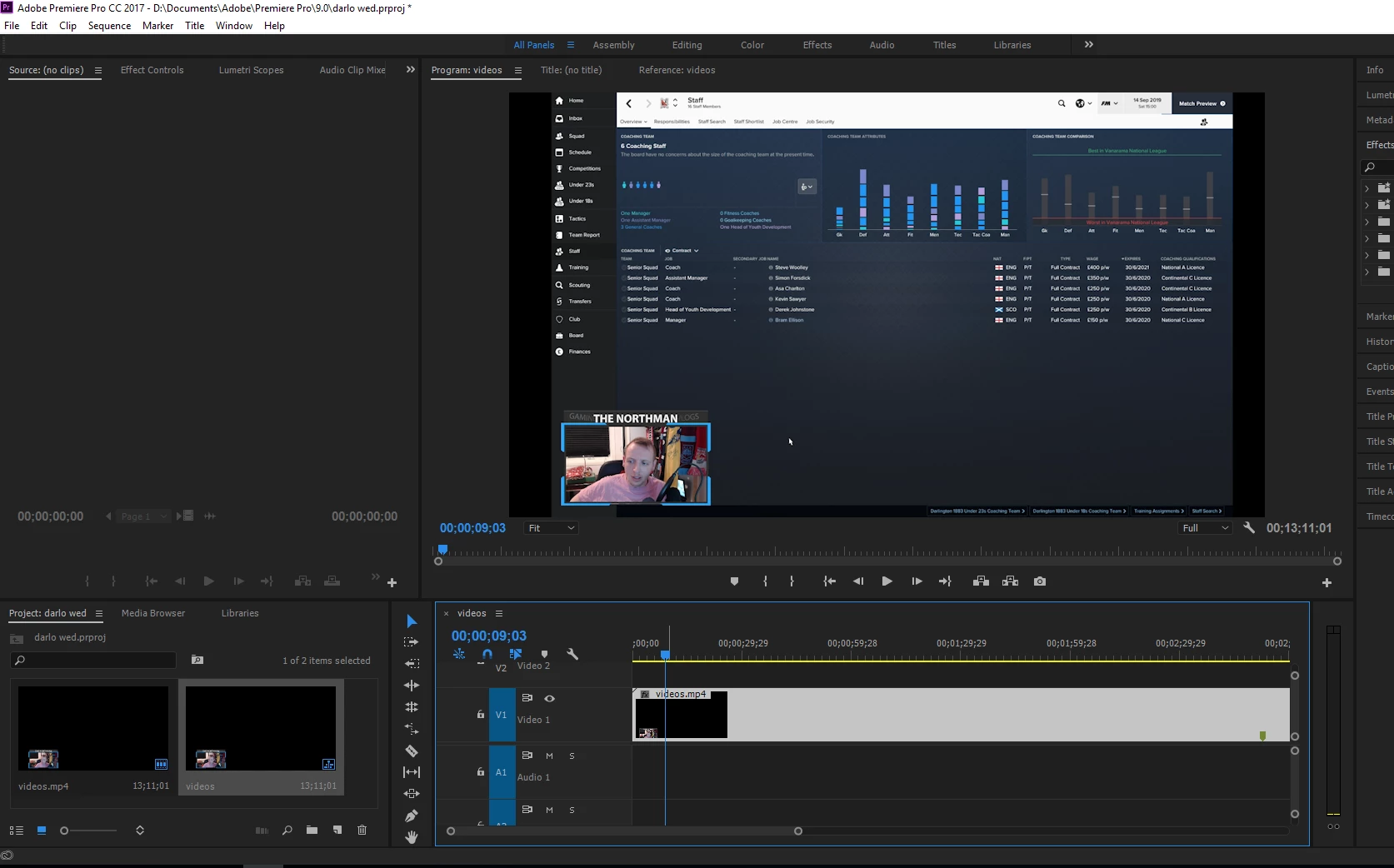1394x868 pixels.
Task: Select the Rolling Edit tool
Action: tap(412, 707)
